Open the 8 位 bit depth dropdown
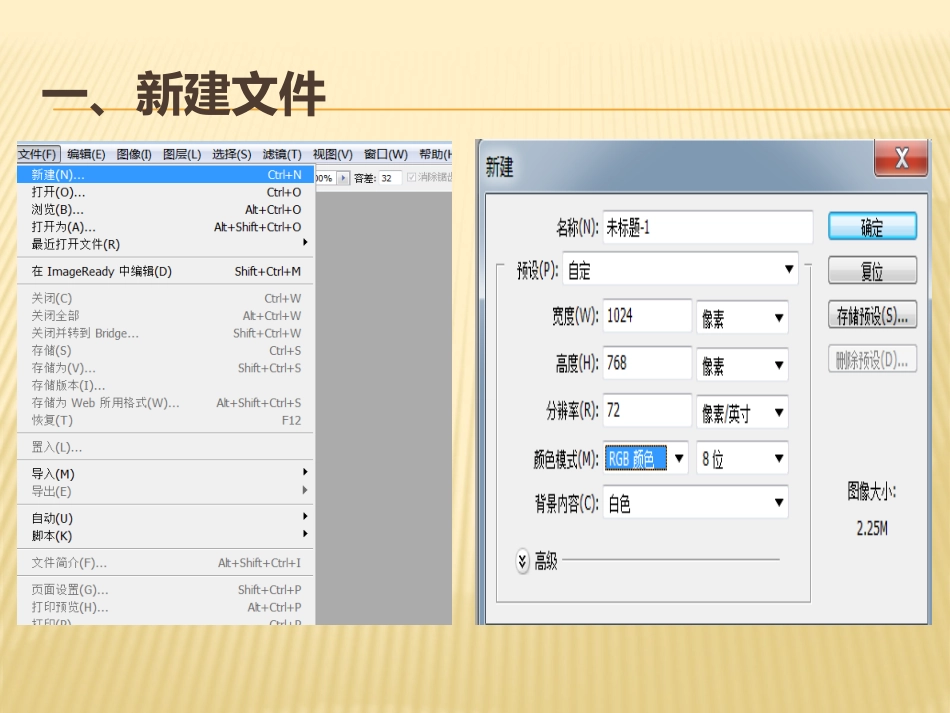Image resolution: width=950 pixels, height=713 pixels. pos(742,458)
